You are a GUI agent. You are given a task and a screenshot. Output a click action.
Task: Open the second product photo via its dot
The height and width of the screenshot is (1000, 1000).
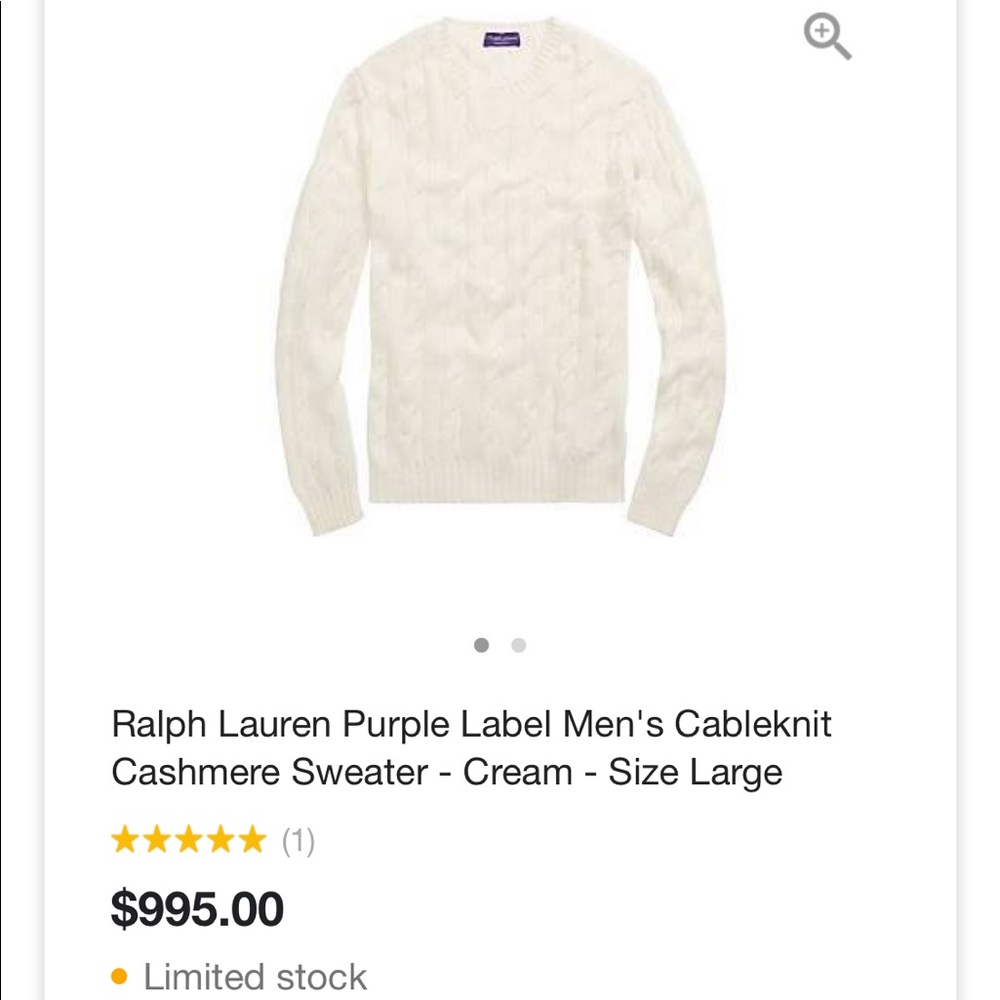coord(518,645)
